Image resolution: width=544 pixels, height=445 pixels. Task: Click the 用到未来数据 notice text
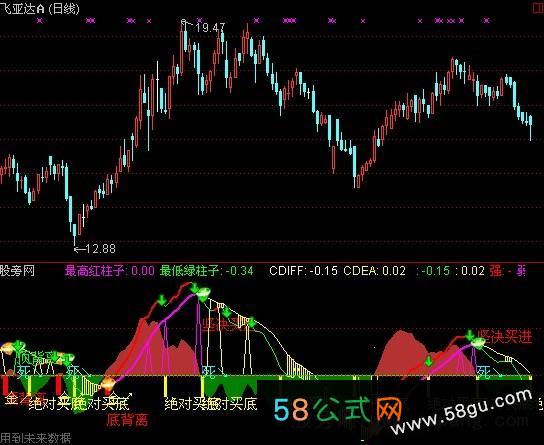(x=35, y=438)
